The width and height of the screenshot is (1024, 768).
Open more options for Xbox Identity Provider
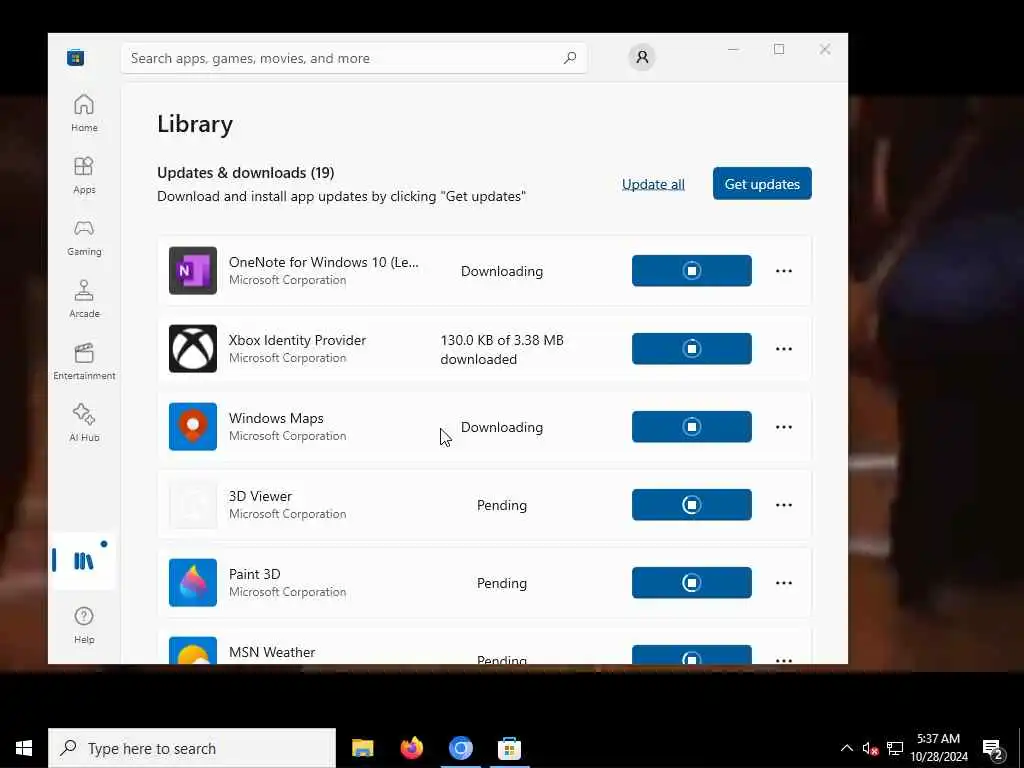[x=784, y=349]
